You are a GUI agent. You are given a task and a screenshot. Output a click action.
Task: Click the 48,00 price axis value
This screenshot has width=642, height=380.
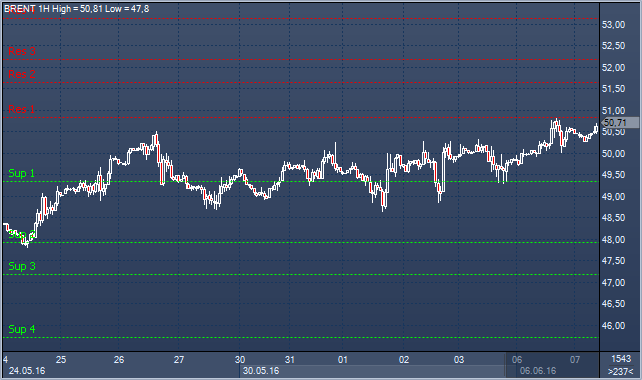(x=613, y=240)
